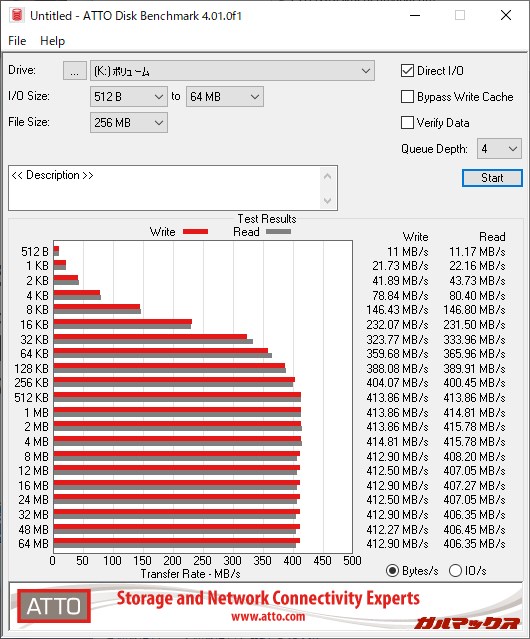Click the 48 MB write value 412.27 MB/s
The image size is (530, 639).
point(397,529)
